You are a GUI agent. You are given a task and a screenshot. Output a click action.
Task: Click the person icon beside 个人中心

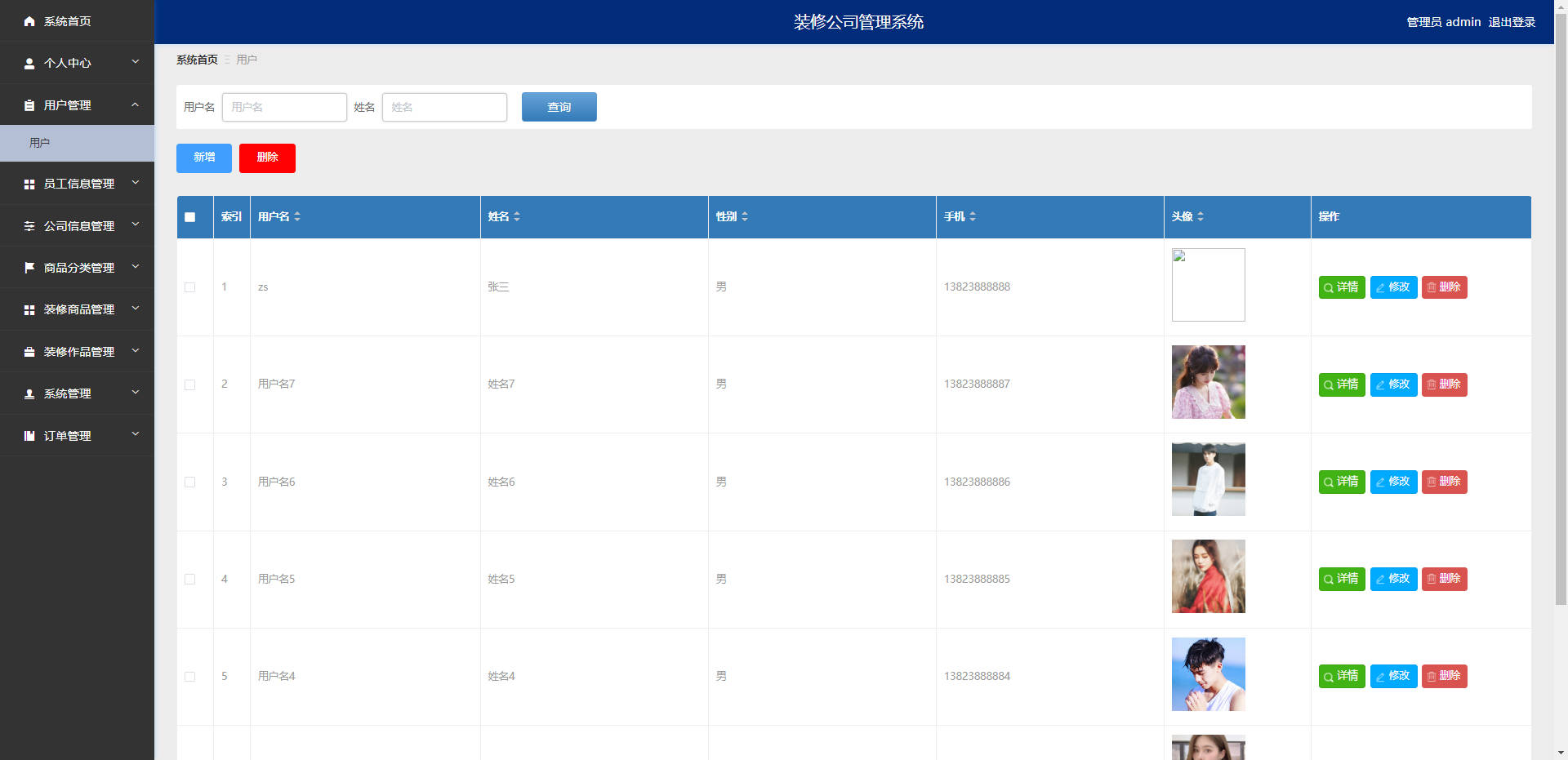29,63
